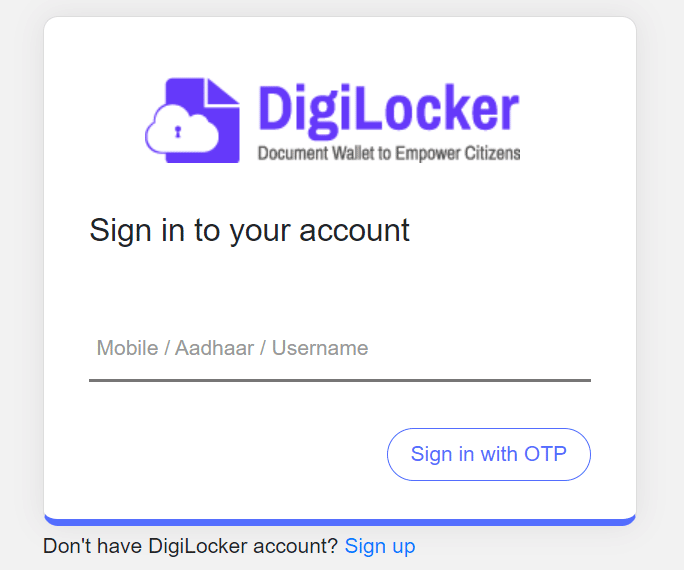
Task: Click the Username placeholder word in the field
Action: [x=320, y=349]
